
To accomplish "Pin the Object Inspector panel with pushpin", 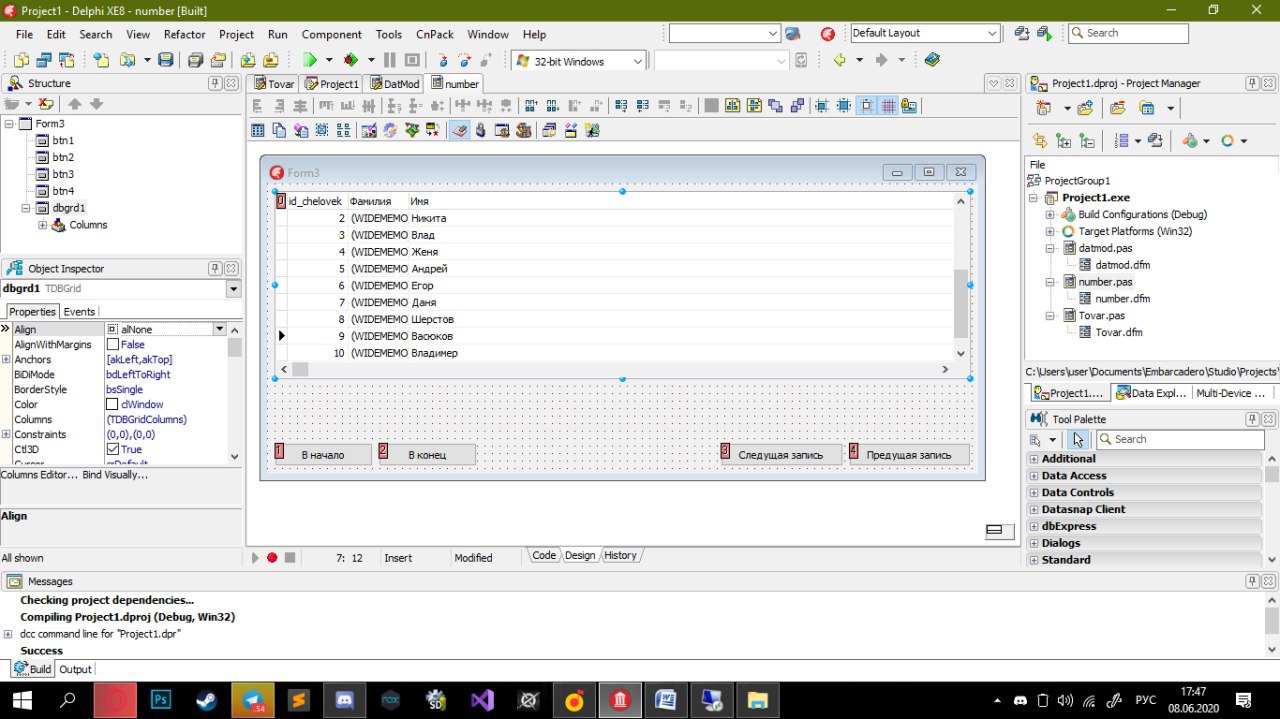I will click(215, 268).
